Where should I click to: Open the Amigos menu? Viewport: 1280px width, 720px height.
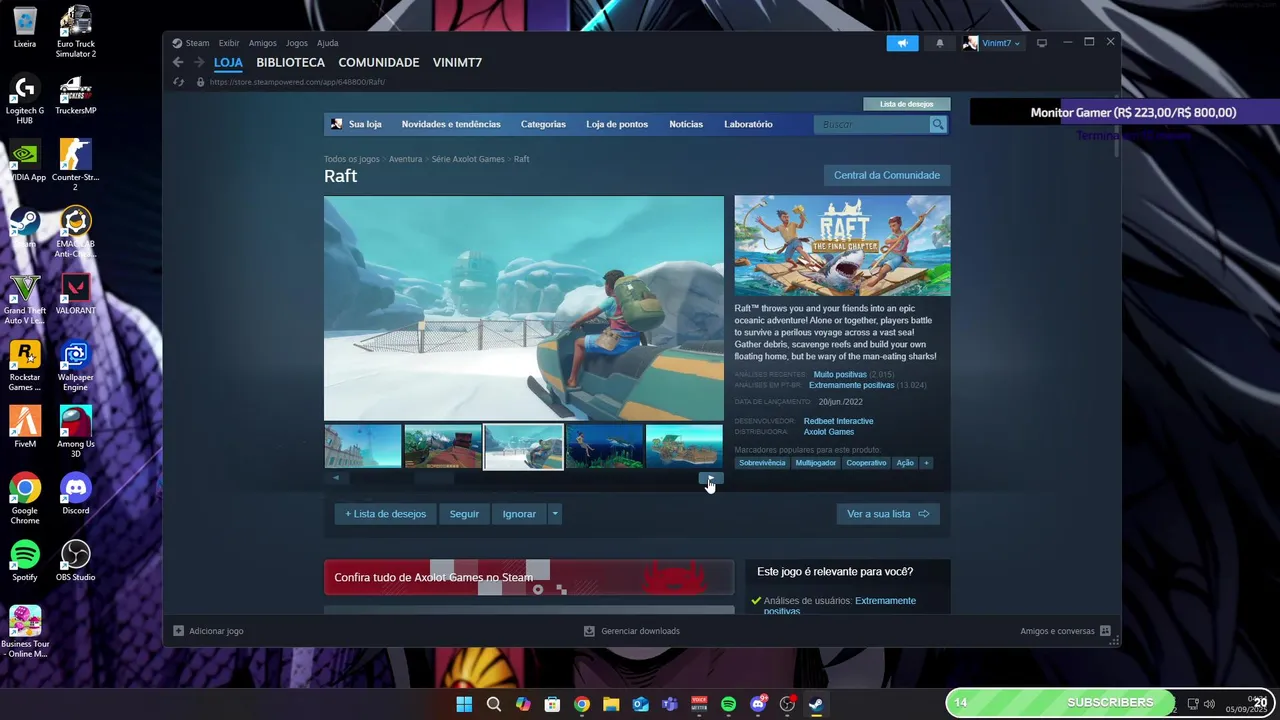point(263,43)
